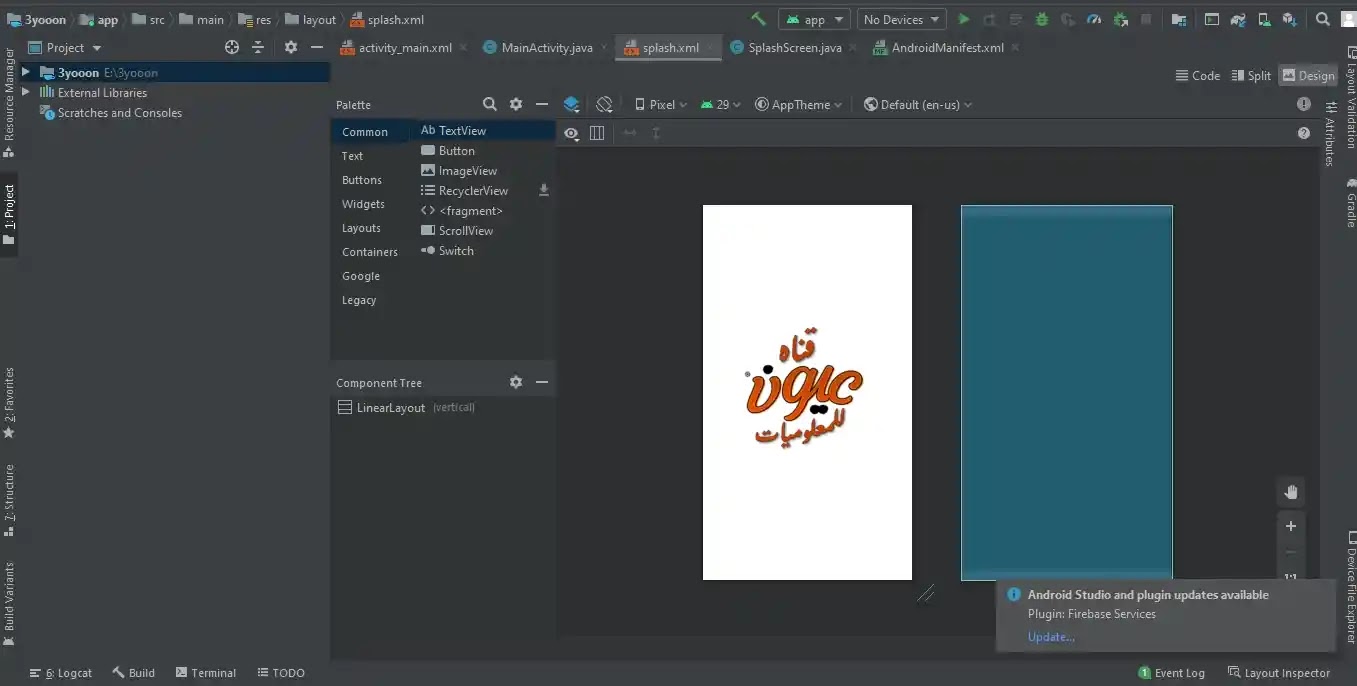This screenshot has width=1357, height=686.
Task: Open the TODO tool window
Action: click(280, 673)
